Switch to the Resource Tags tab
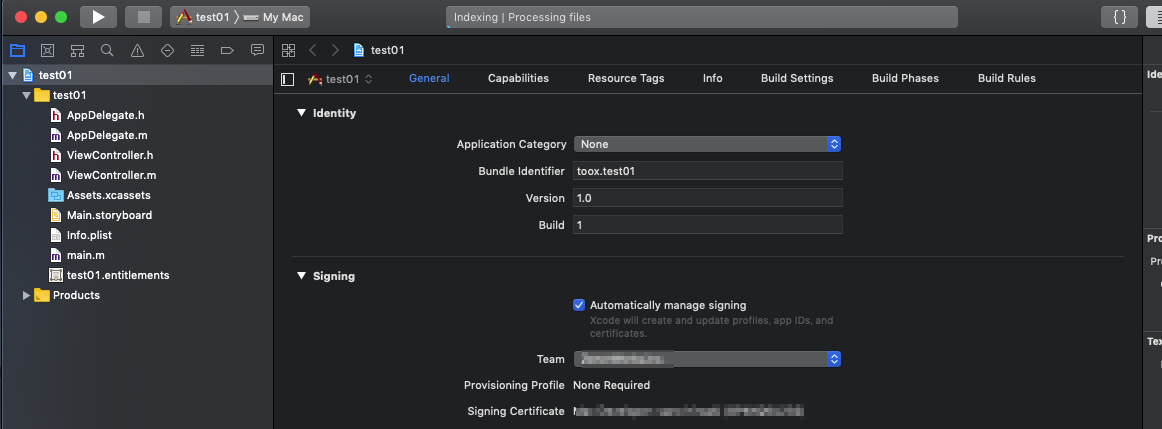Viewport: 1162px width, 429px height. pyautogui.click(x=626, y=79)
